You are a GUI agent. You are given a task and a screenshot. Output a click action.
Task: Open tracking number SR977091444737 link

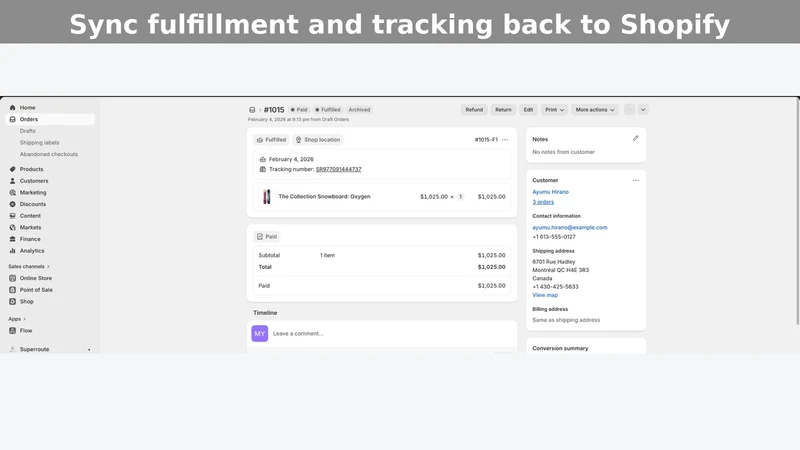click(338, 169)
